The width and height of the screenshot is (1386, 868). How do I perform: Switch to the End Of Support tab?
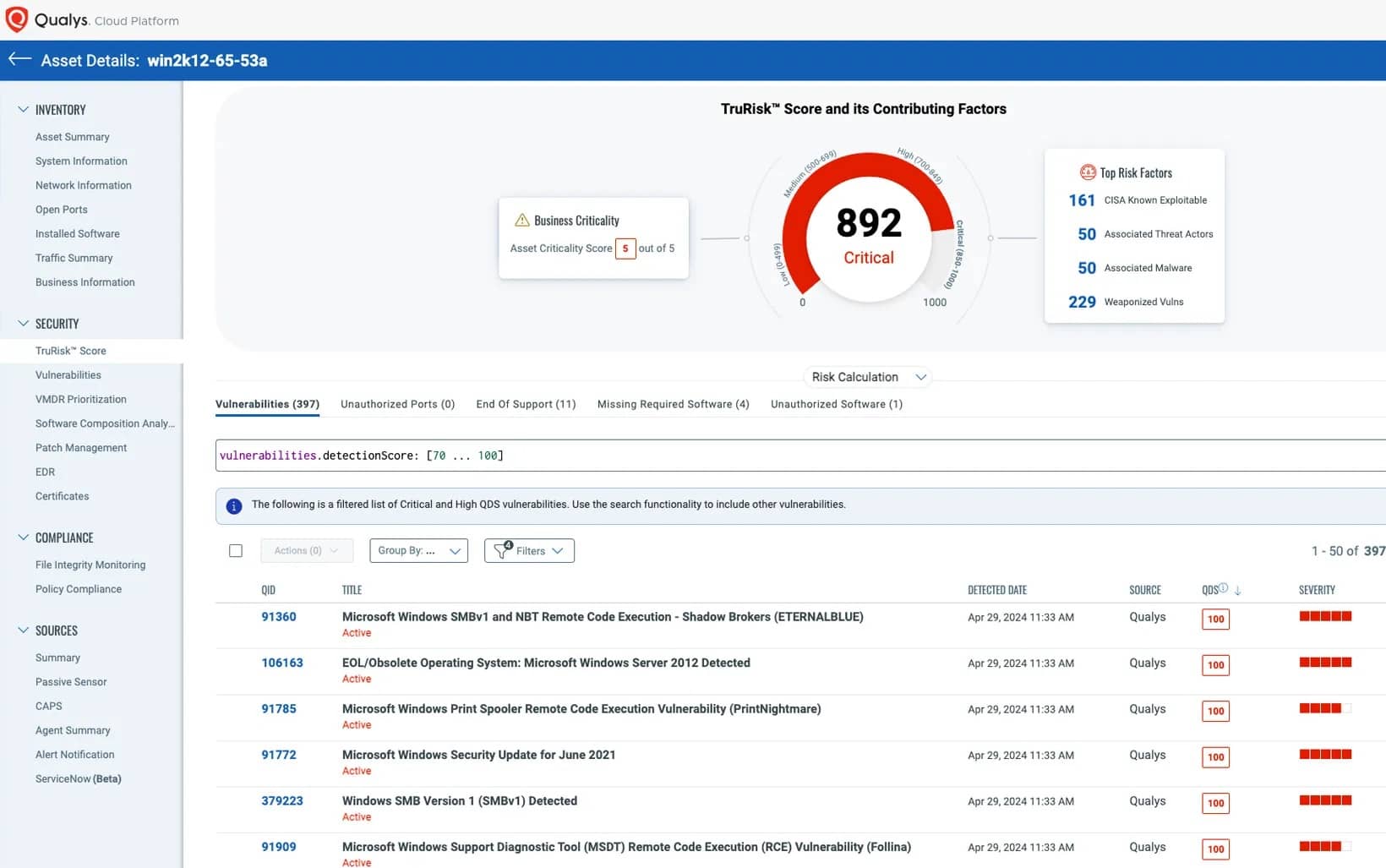point(526,404)
